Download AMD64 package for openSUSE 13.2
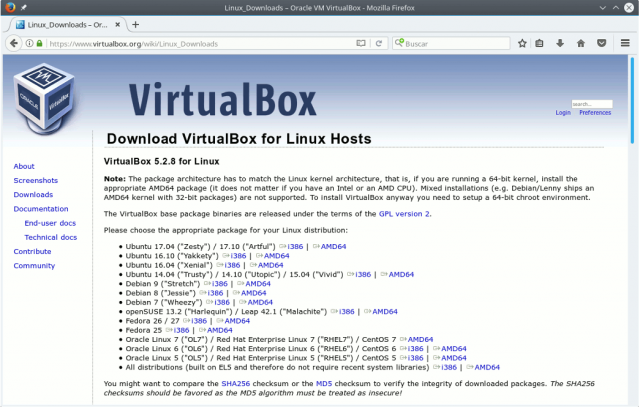The height and width of the screenshot is (408, 640). click(x=384, y=312)
